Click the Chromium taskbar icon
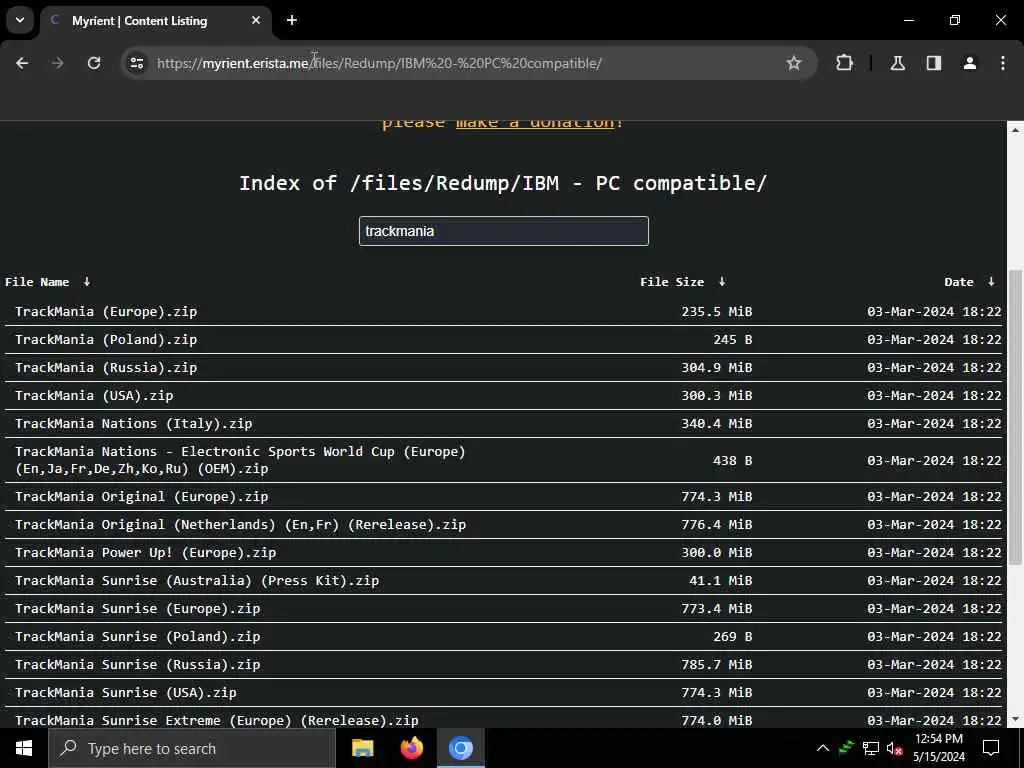1024x768 pixels. 460,748
